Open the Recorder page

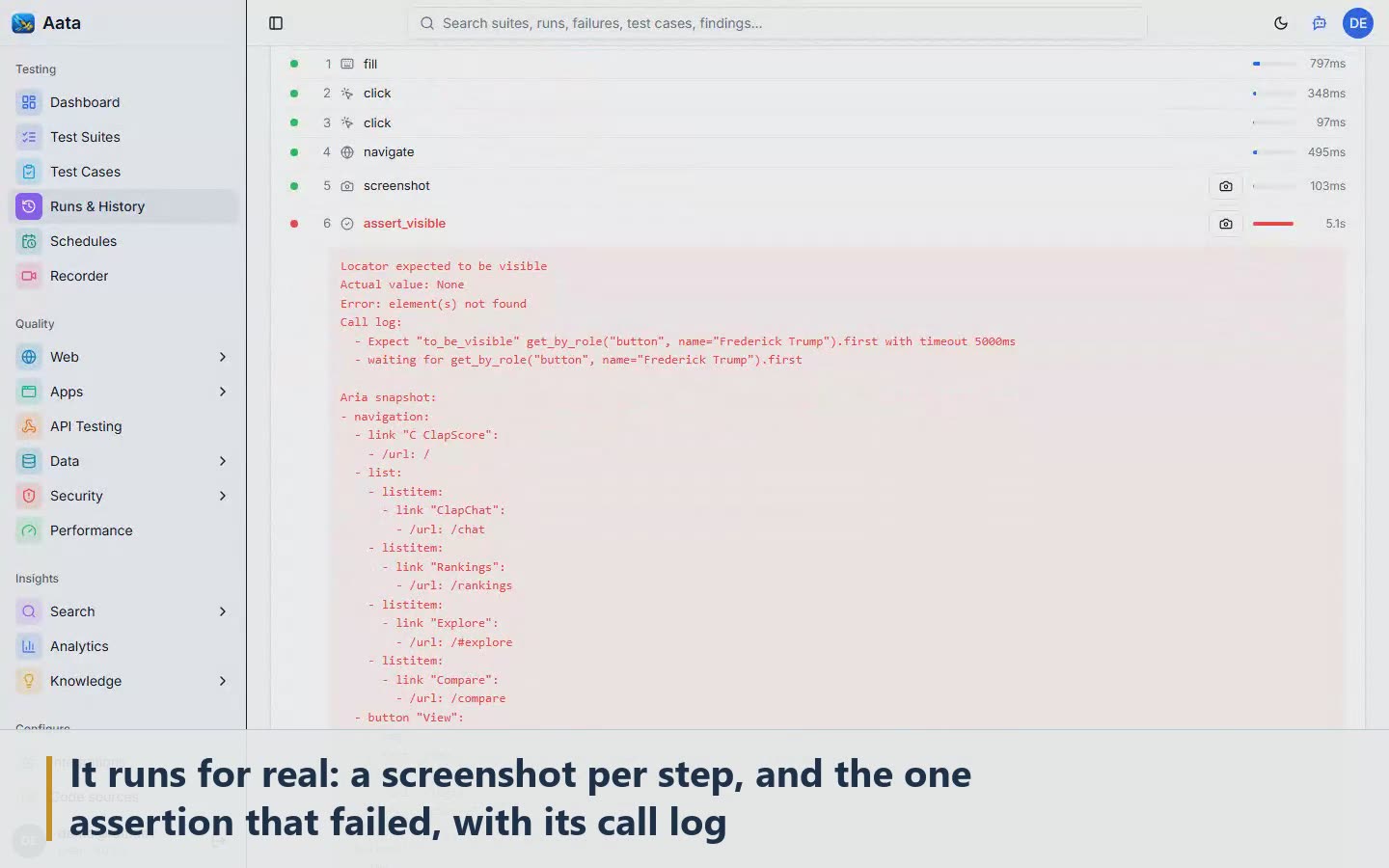[123, 276]
